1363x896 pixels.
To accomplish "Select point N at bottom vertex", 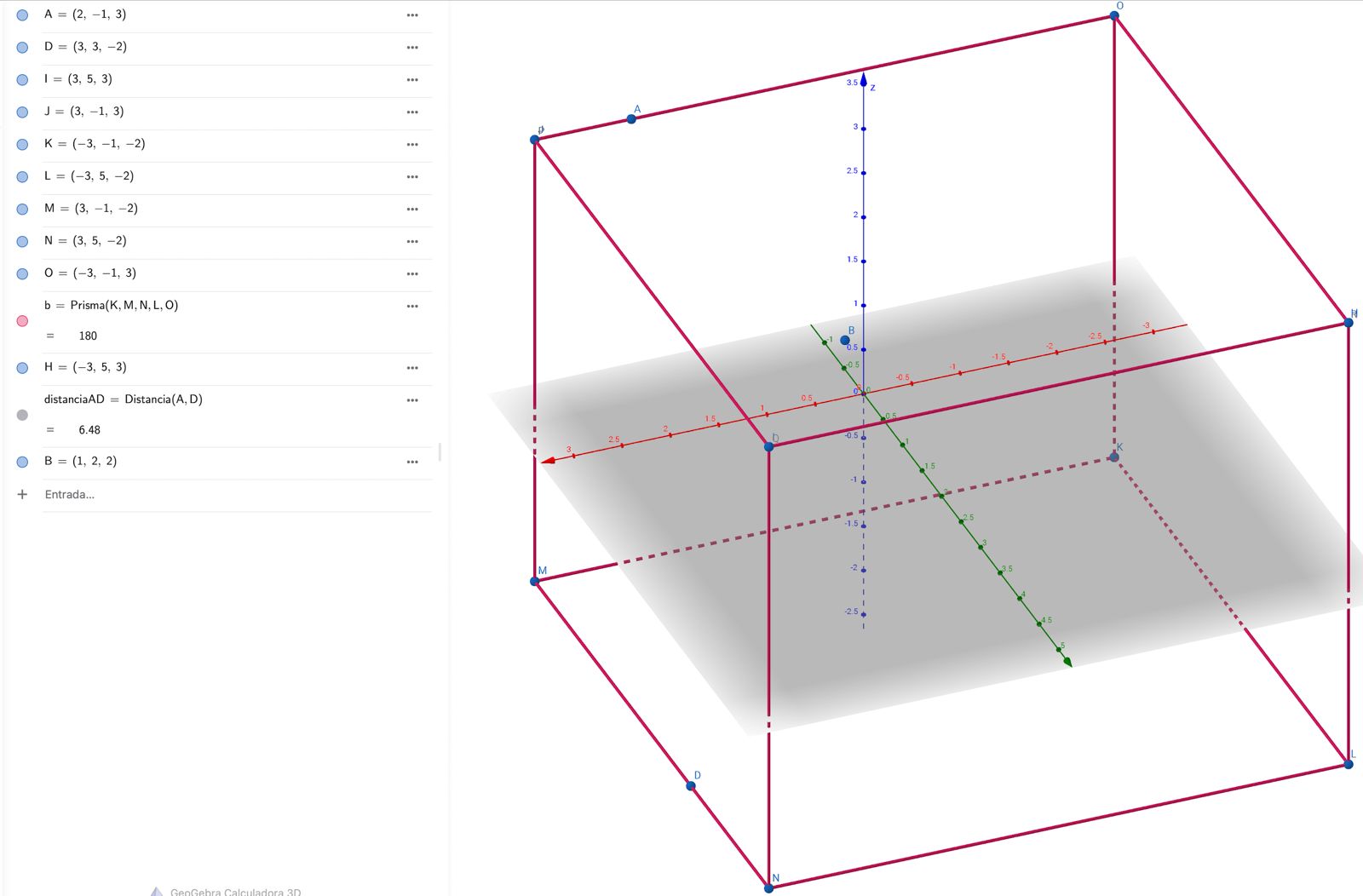I will pos(768,887).
